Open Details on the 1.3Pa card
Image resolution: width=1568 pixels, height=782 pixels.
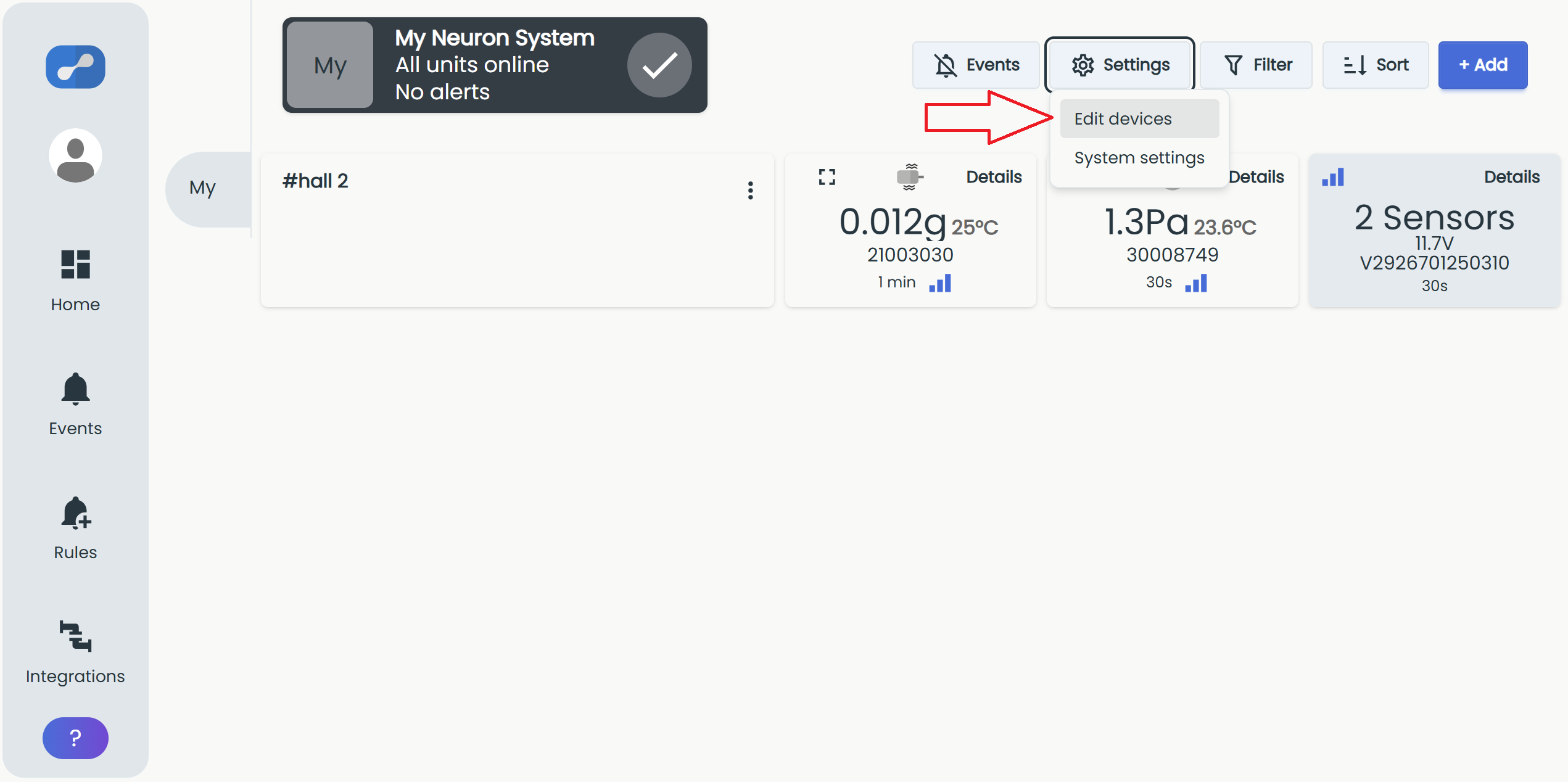[x=1256, y=177]
